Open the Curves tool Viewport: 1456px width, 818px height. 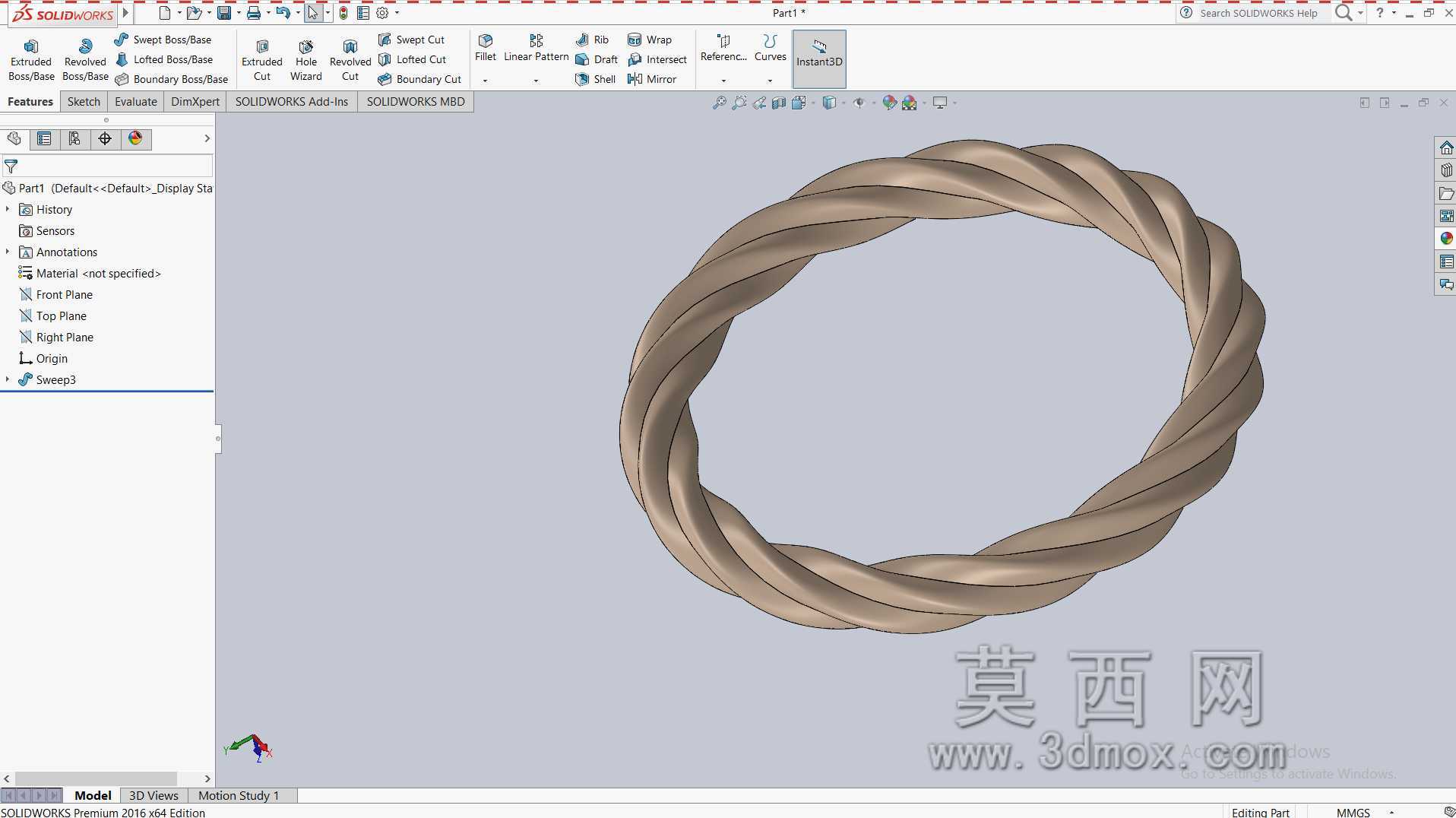tap(770, 47)
